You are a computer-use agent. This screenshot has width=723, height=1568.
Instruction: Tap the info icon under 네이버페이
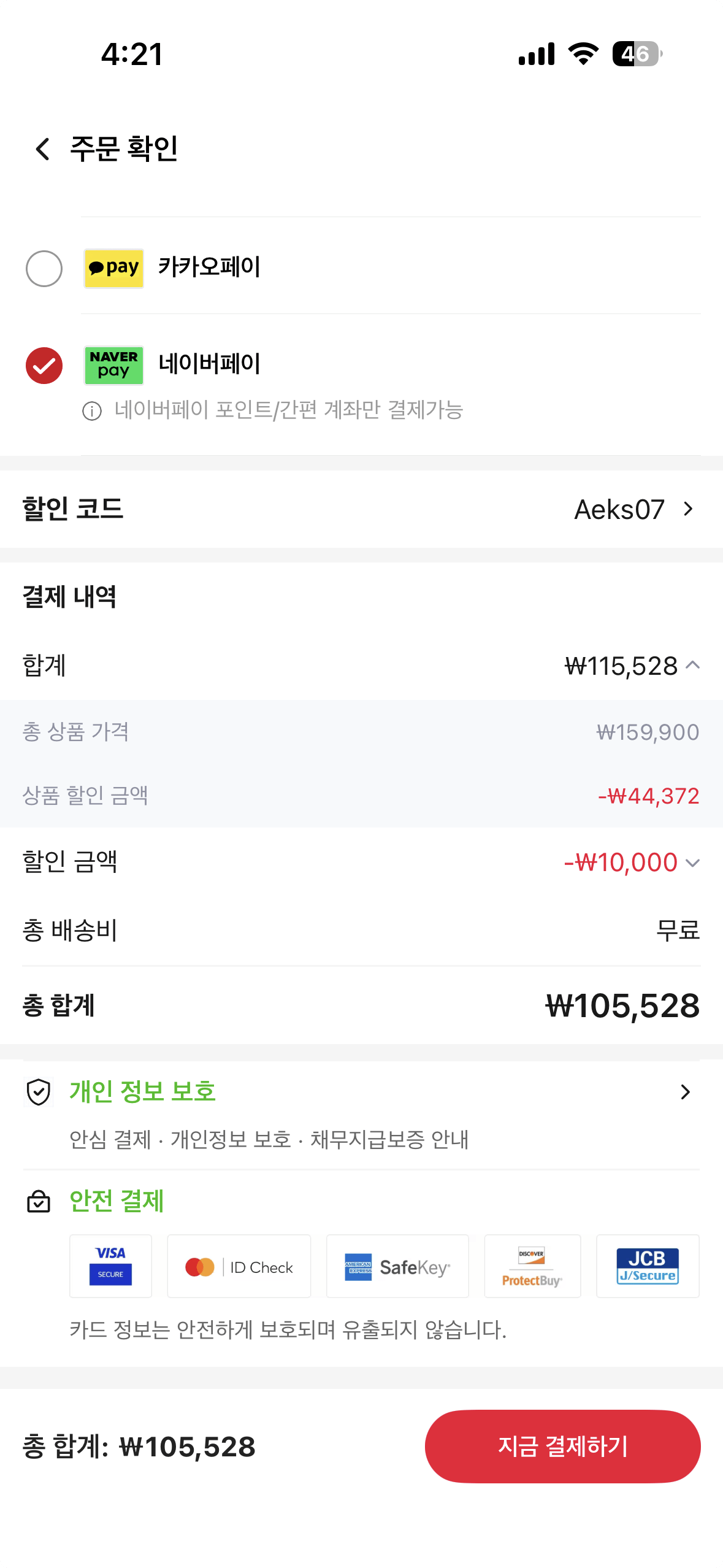pos(92,411)
